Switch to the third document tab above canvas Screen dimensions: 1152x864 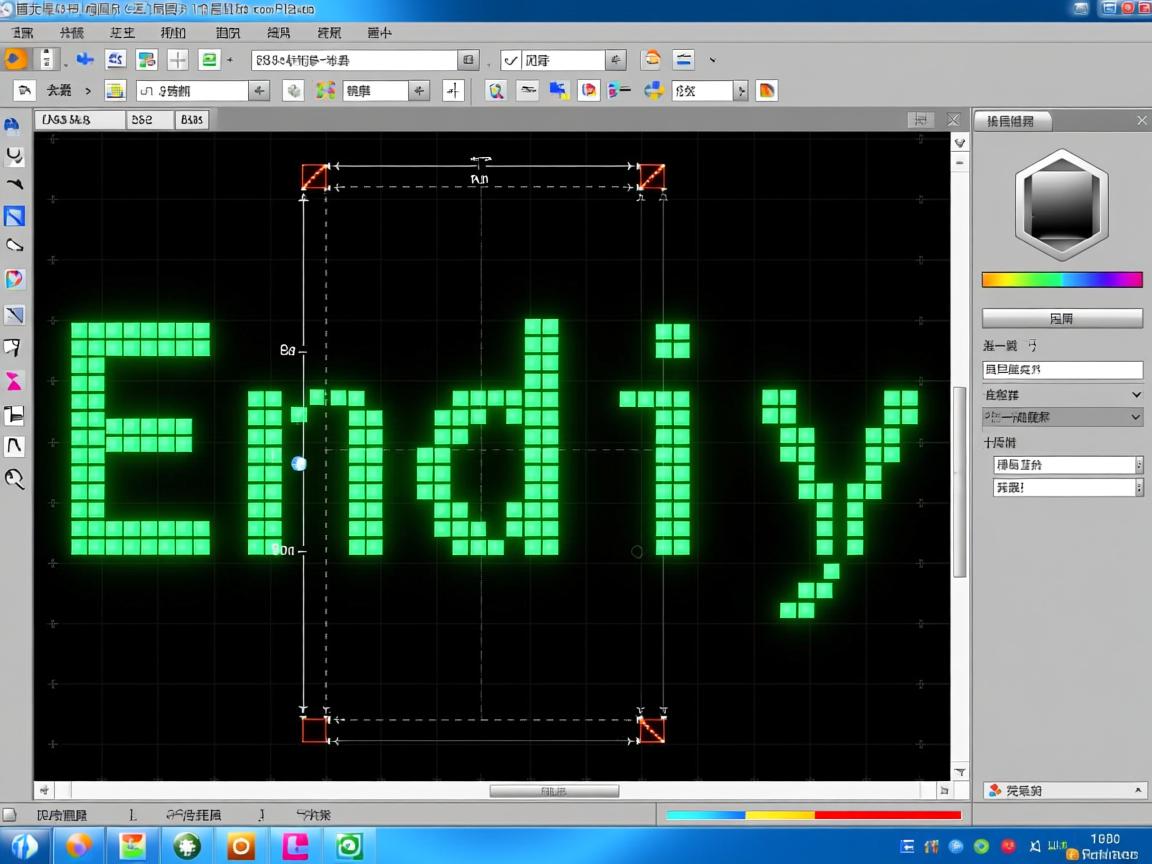[x=191, y=120]
